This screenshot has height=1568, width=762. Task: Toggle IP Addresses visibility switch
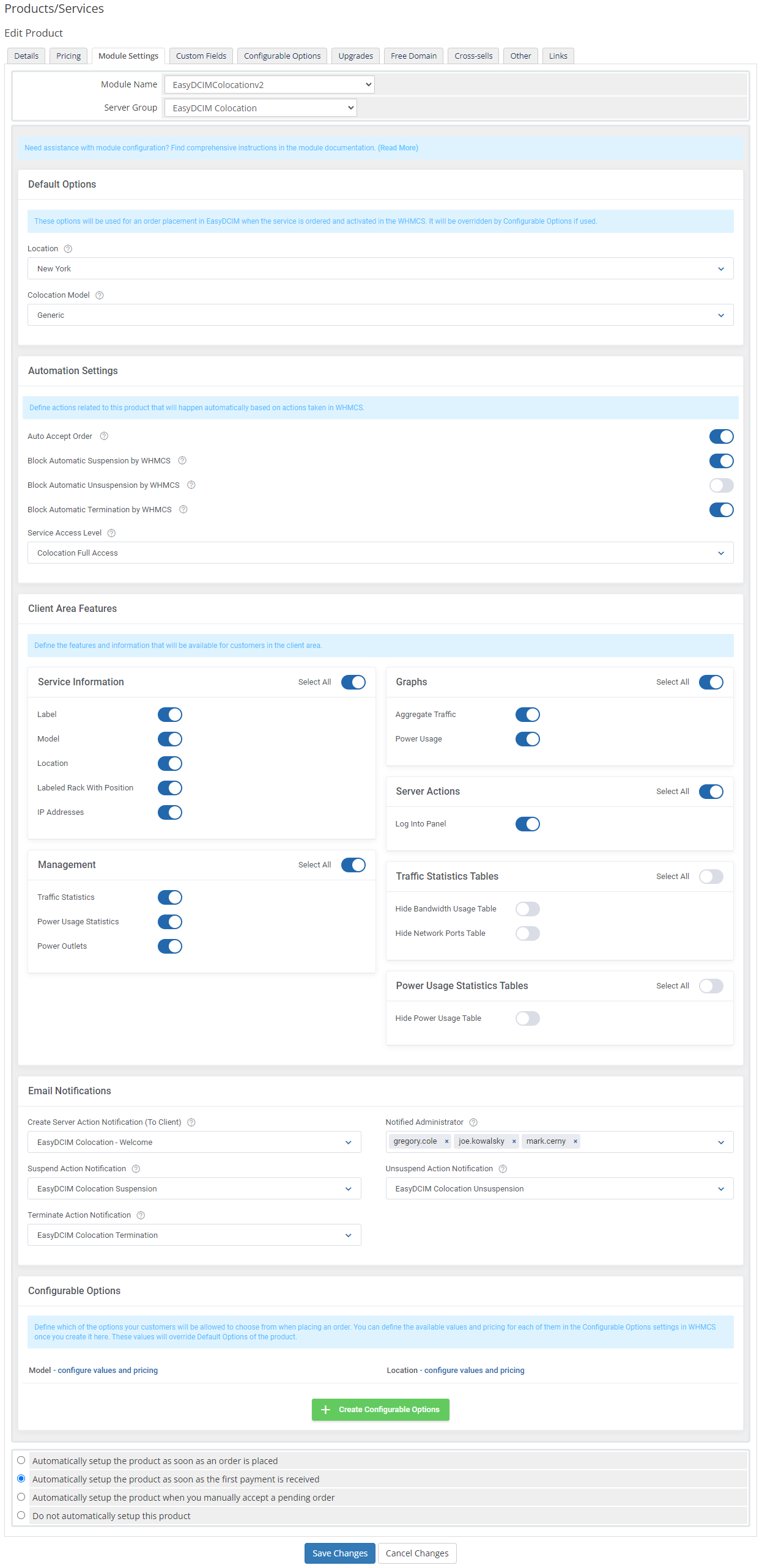click(169, 812)
